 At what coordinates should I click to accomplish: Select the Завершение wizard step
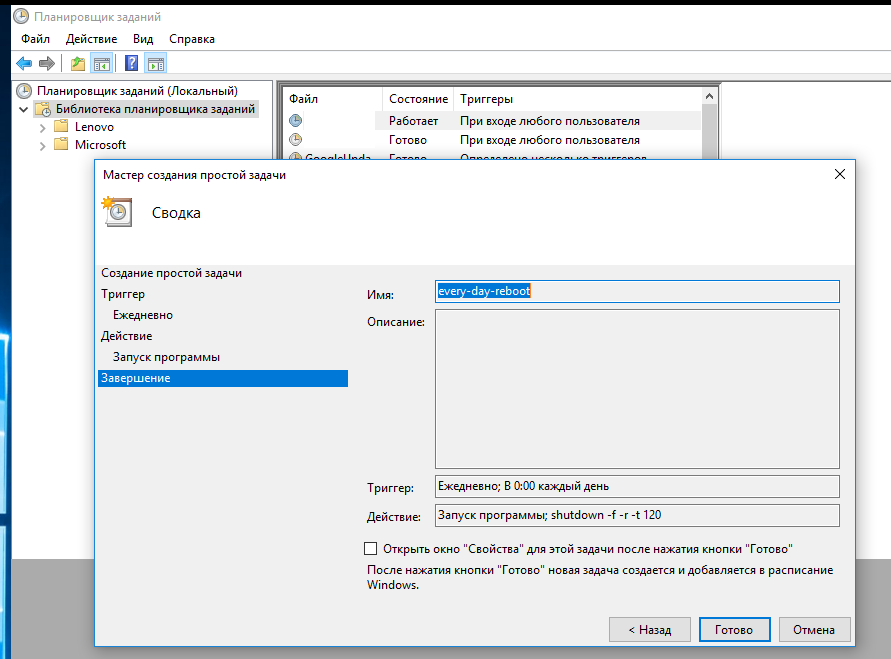223,378
